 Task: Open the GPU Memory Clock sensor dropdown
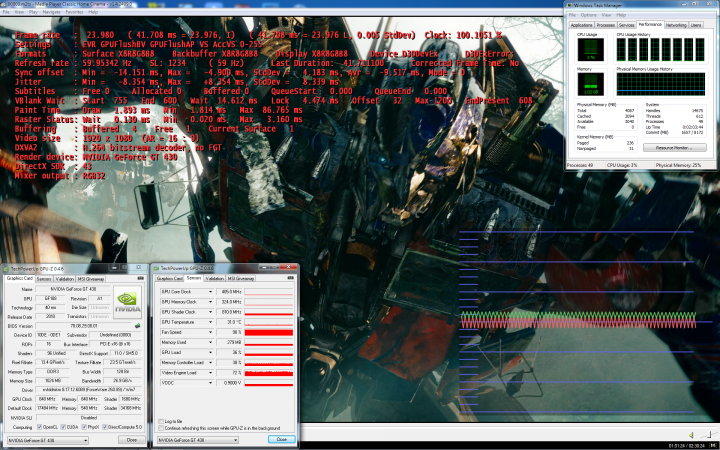point(210,302)
